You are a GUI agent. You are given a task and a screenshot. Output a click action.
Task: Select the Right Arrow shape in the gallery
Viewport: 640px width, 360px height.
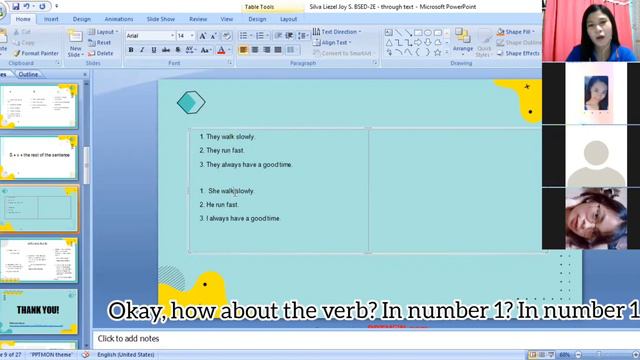pyautogui.click(x=418, y=42)
